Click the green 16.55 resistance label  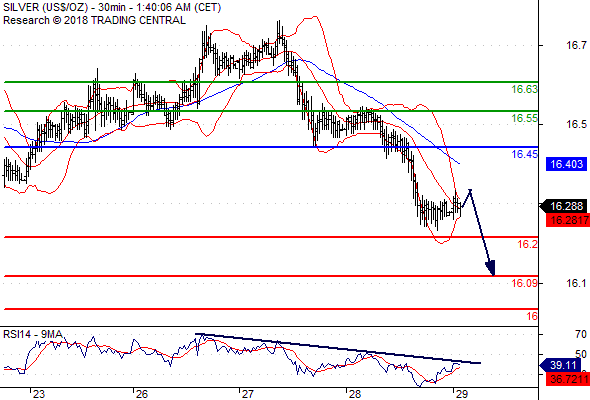(525, 118)
